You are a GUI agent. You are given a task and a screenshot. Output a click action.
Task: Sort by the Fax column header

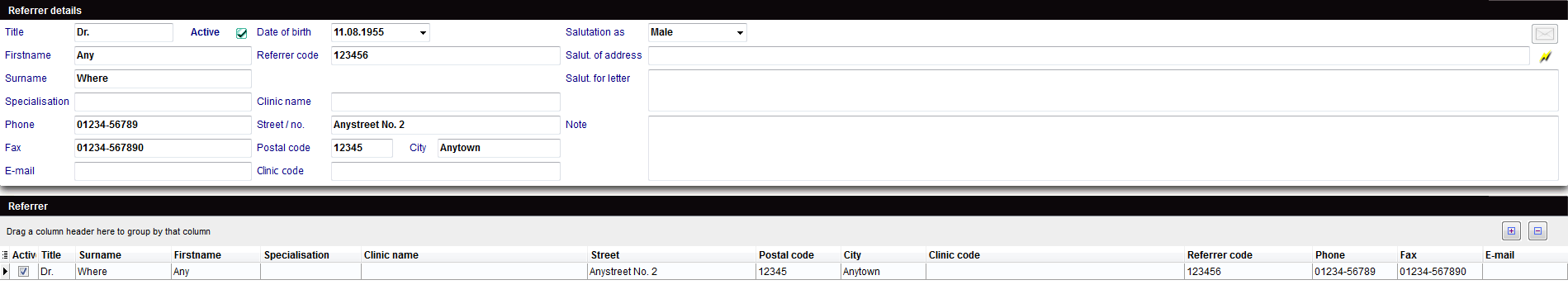click(x=1440, y=255)
